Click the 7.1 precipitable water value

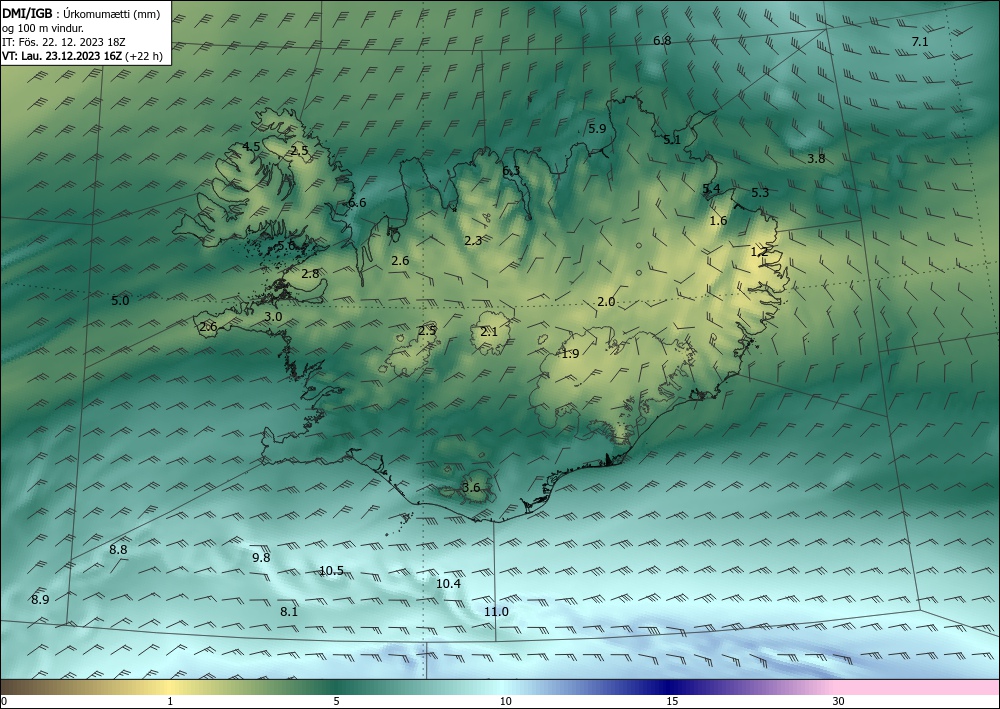pos(920,42)
